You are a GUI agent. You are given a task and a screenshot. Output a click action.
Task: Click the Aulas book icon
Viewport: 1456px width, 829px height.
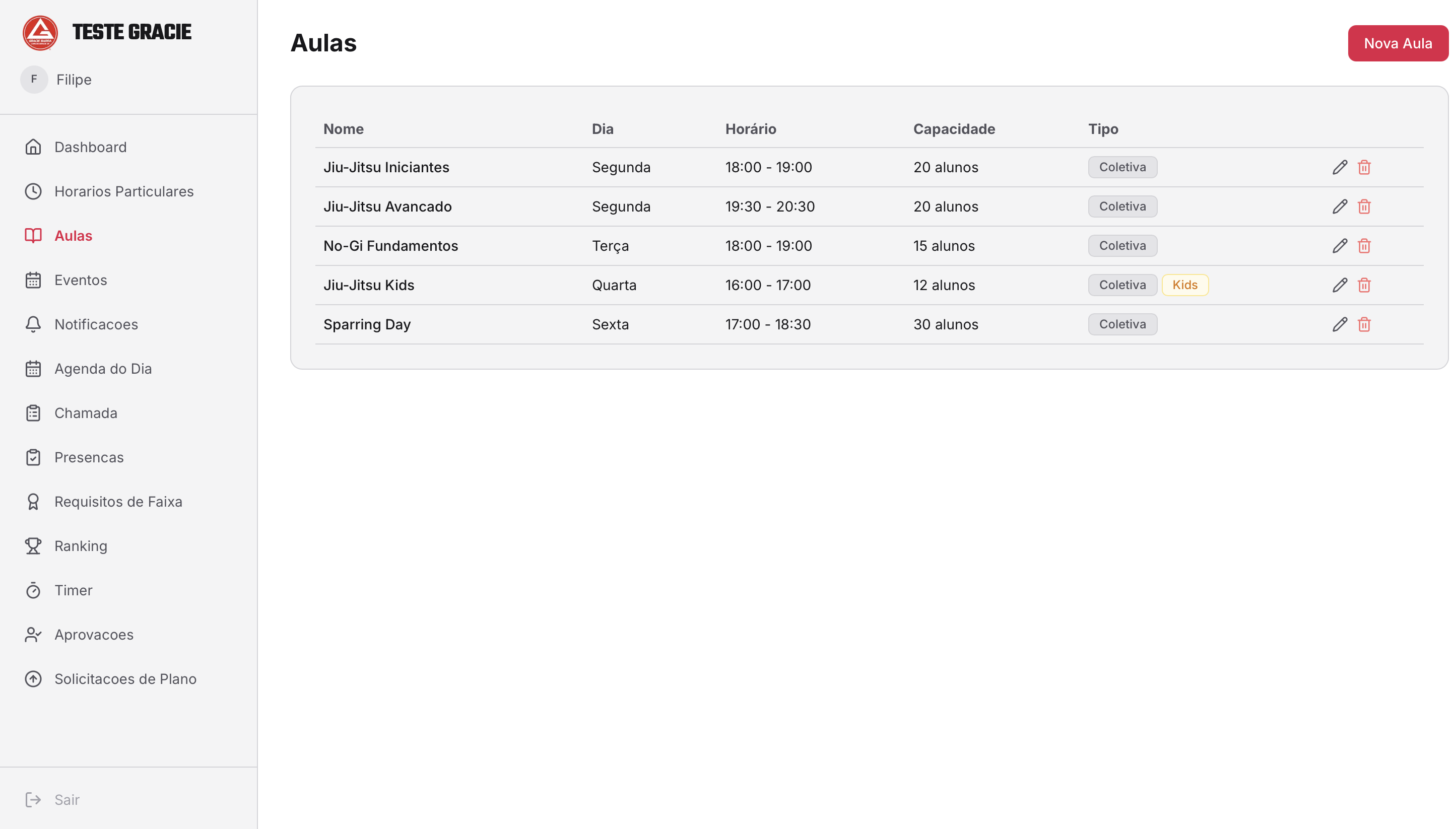click(33, 236)
